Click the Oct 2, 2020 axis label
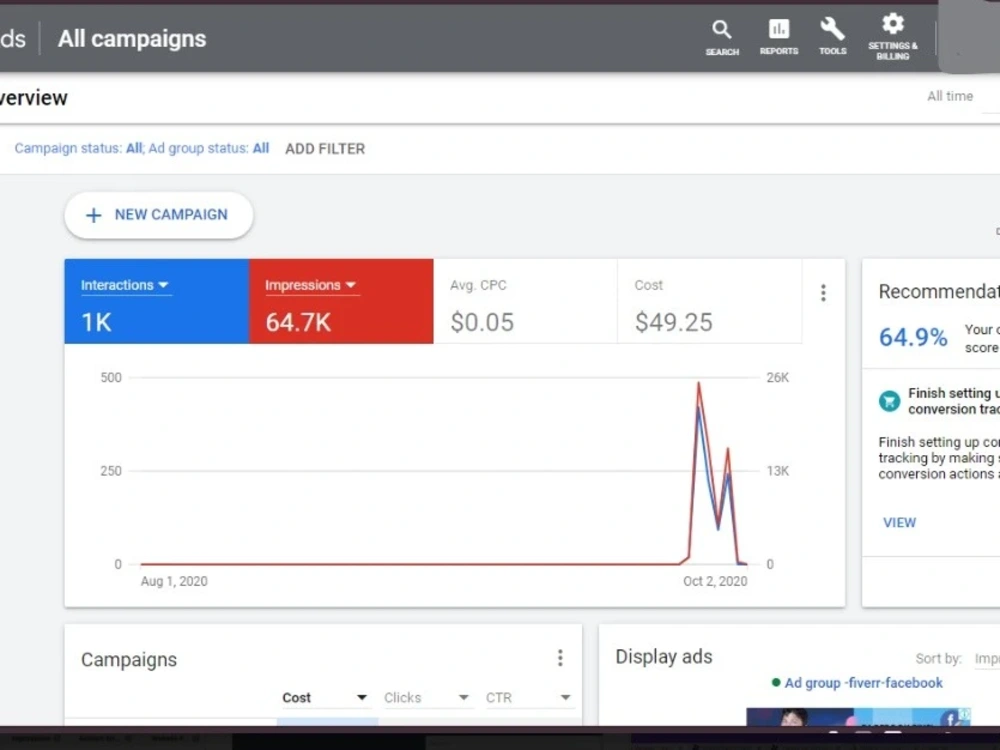Viewport: 1000px width, 750px height. point(715,581)
